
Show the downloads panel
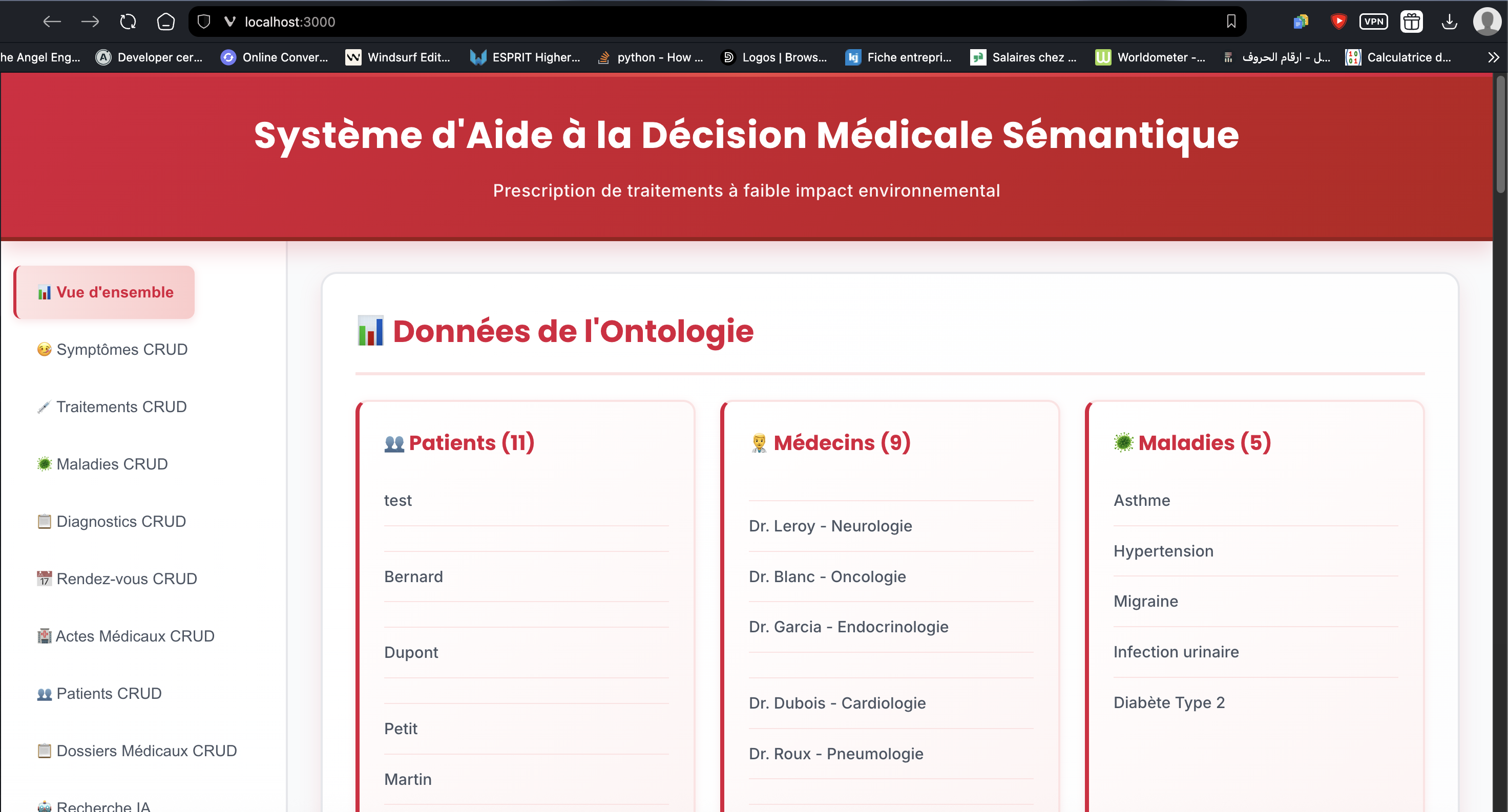pos(1450,21)
